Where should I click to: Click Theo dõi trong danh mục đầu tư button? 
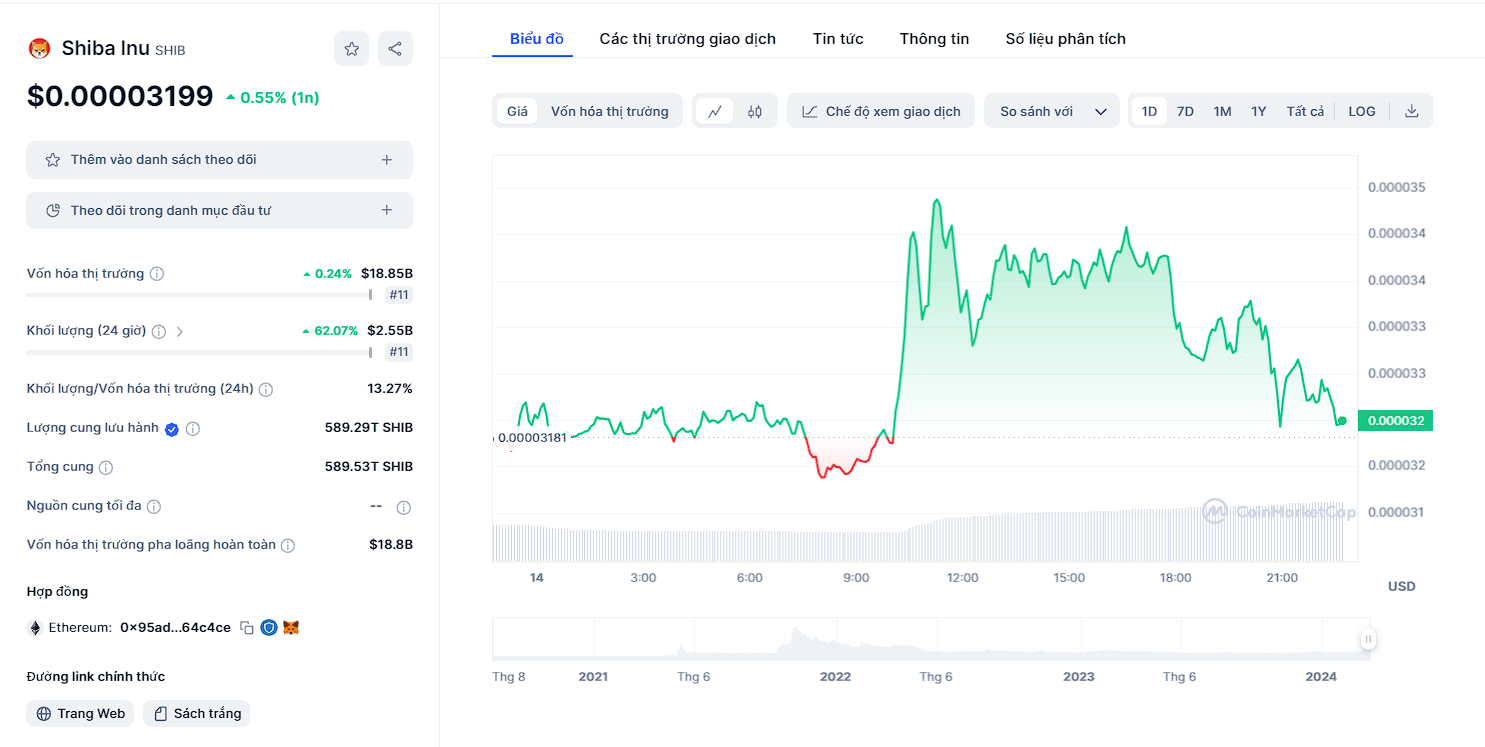(x=219, y=210)
